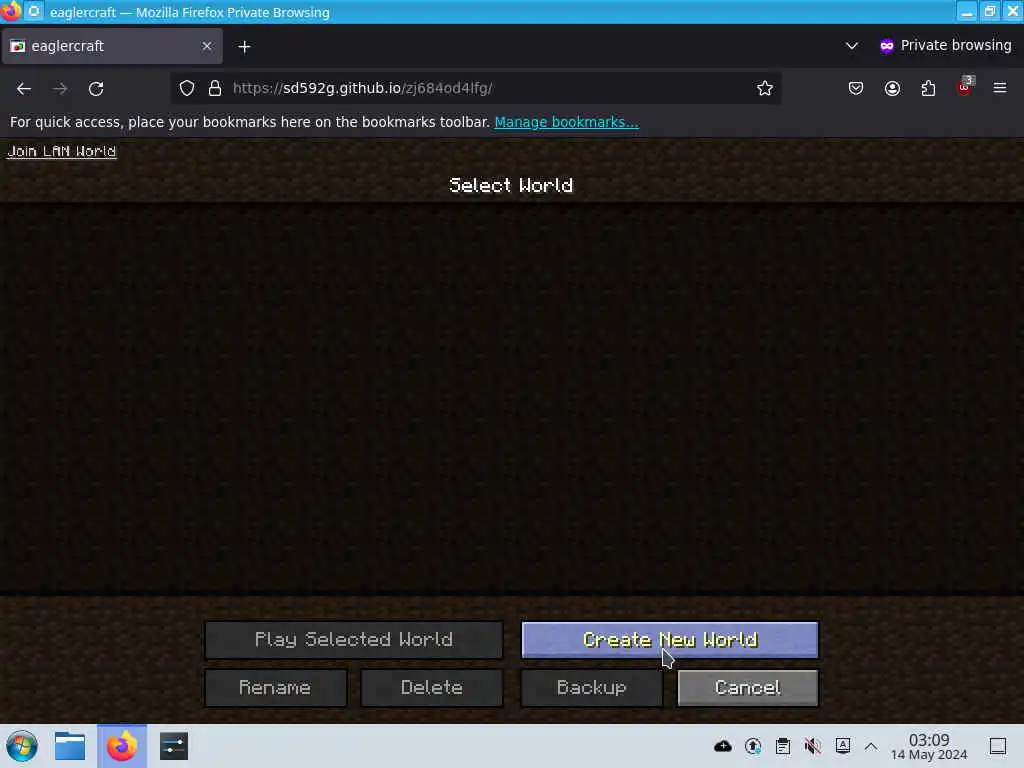
Task: View site security via padlock icon
Action: point(215,88)
